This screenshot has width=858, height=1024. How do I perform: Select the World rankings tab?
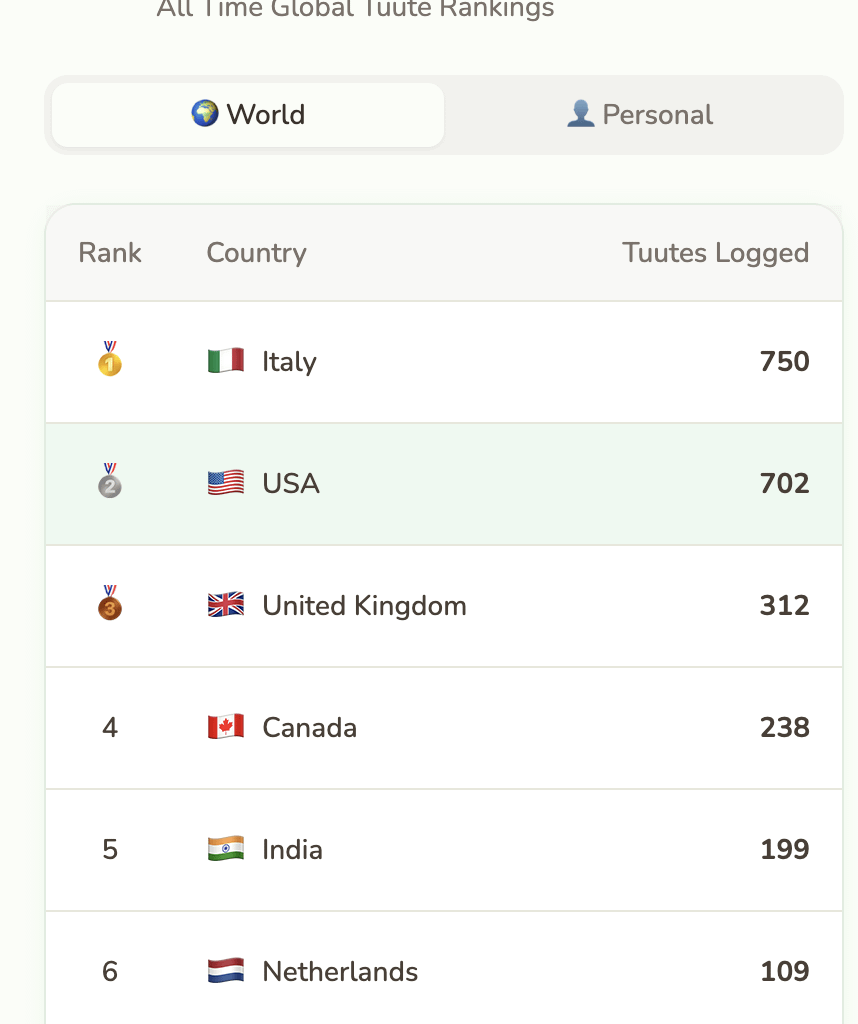pos(246,114)
